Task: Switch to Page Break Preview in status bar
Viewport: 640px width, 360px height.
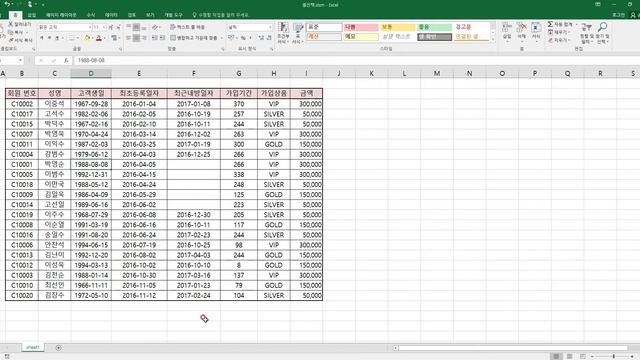Action: [582, 356]
